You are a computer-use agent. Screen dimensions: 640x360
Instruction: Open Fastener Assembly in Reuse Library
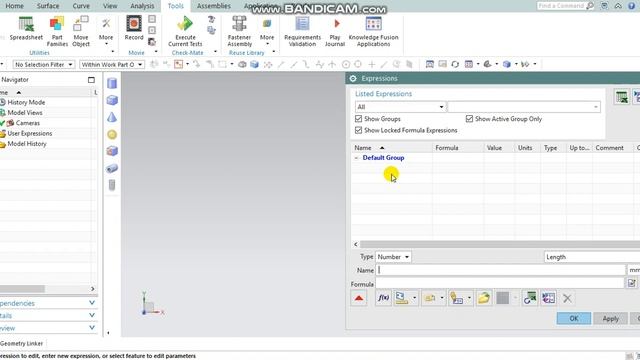click(240, 31)
